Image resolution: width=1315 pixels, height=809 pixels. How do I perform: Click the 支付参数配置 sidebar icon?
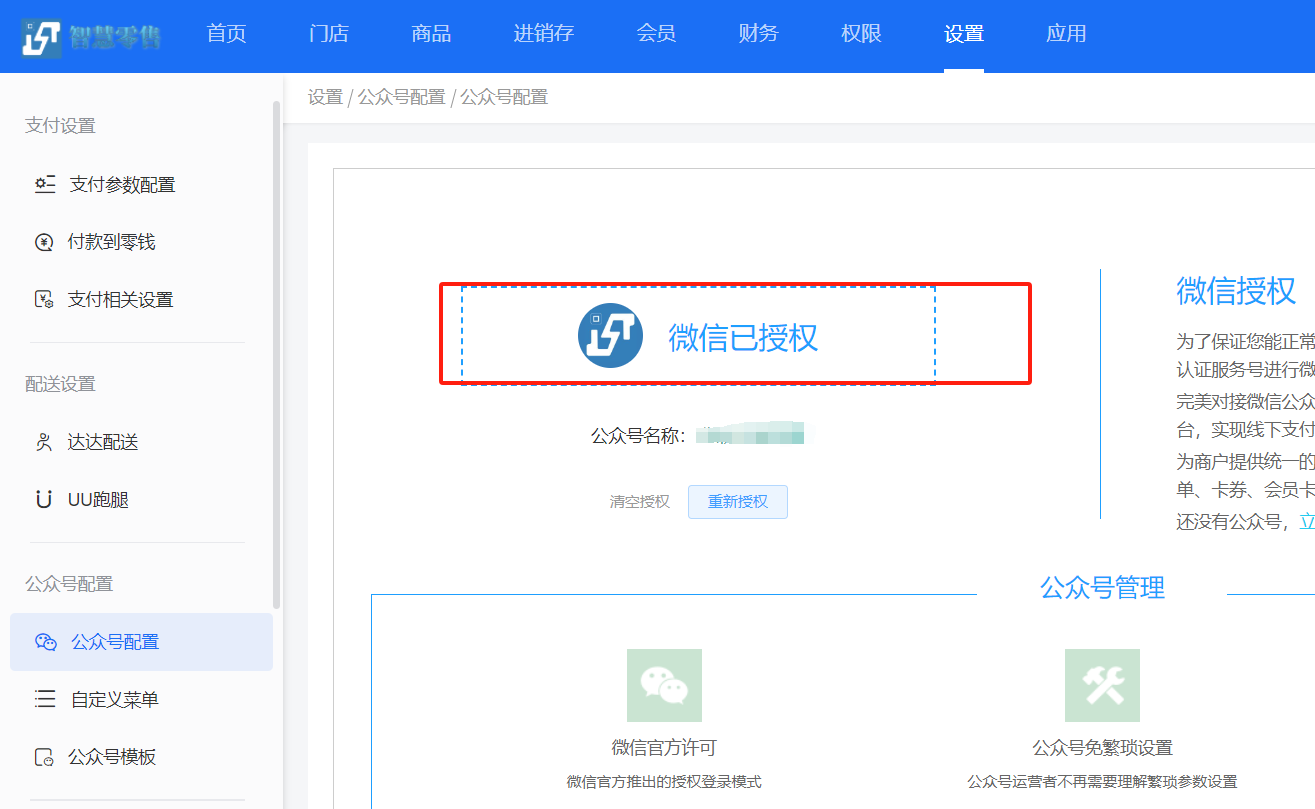tap(45, 184)
